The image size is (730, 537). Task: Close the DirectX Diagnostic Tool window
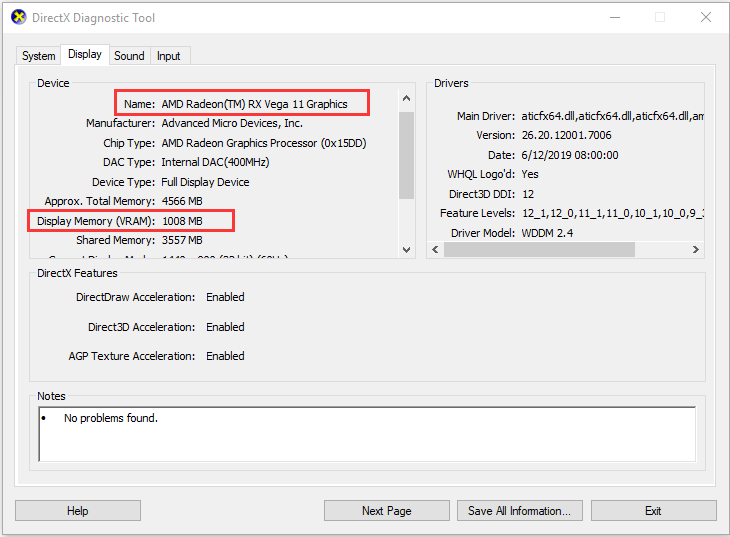[706, 18]
